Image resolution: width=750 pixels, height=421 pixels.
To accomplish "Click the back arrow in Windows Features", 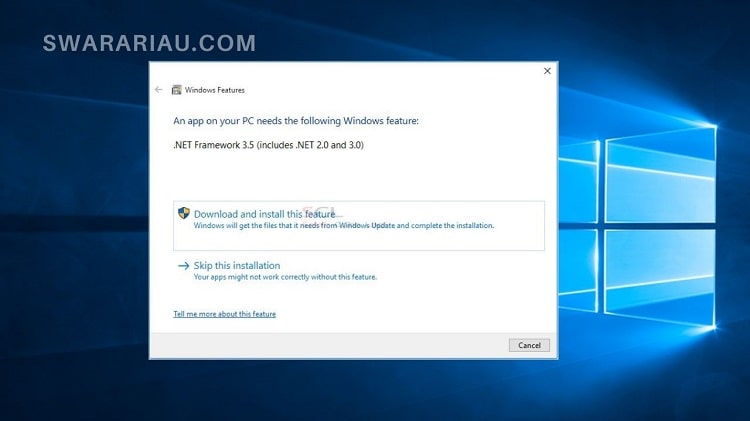I will pos(159,89).
